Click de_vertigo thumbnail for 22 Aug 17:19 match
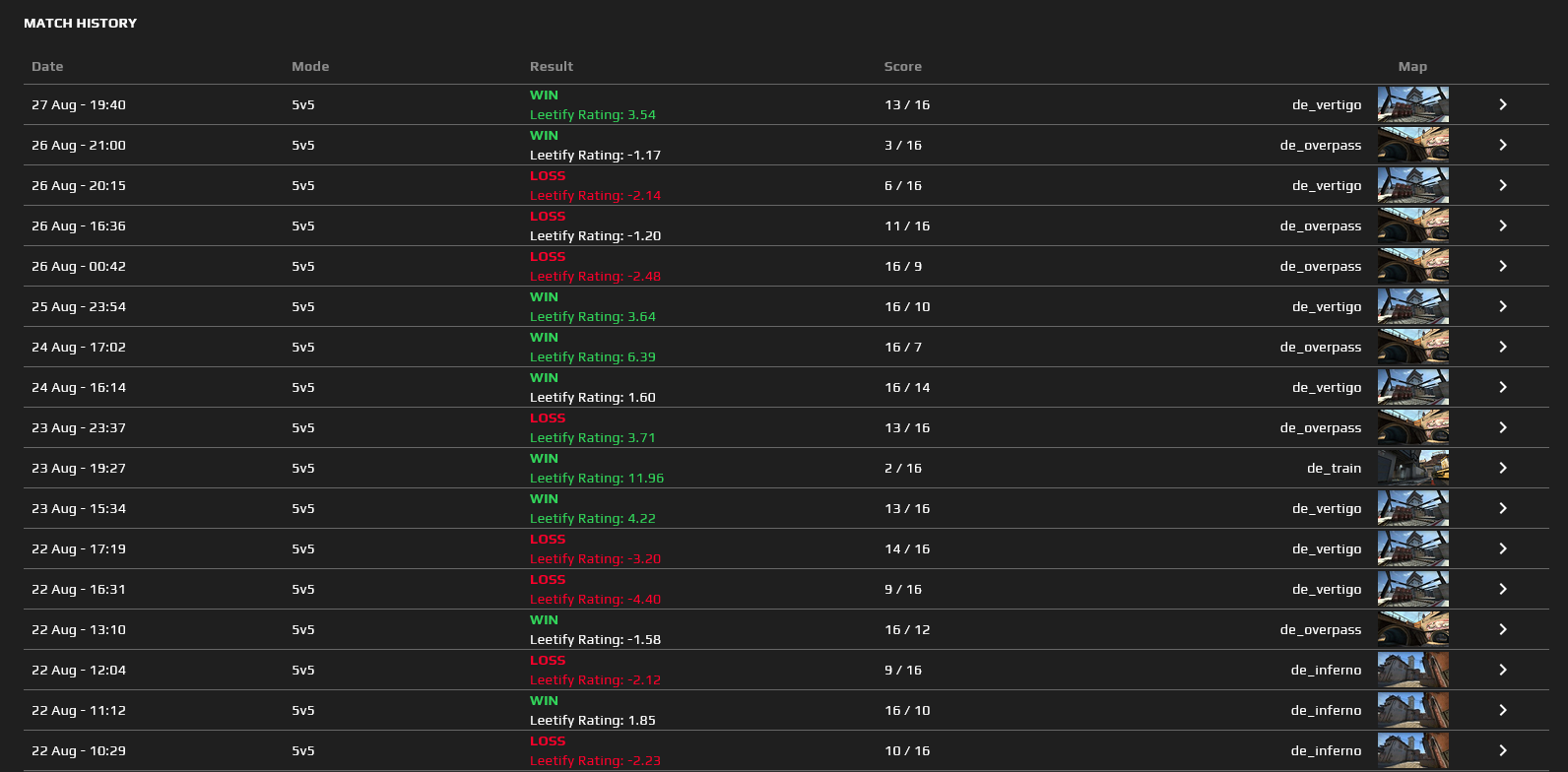The height and width of the screenshot is (772, 1568). pos(1412,548)
